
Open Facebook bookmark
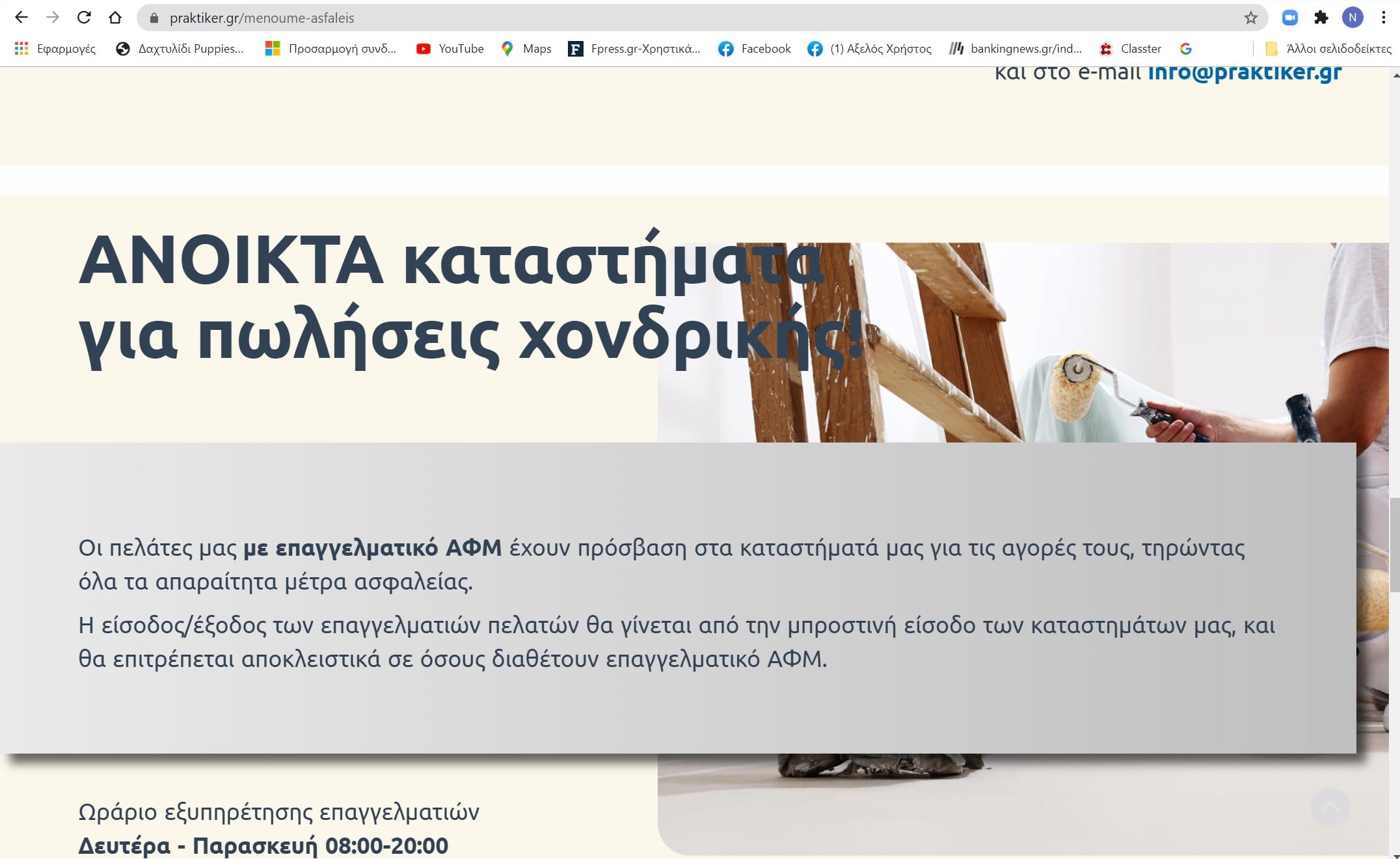(x=755, y=49)
